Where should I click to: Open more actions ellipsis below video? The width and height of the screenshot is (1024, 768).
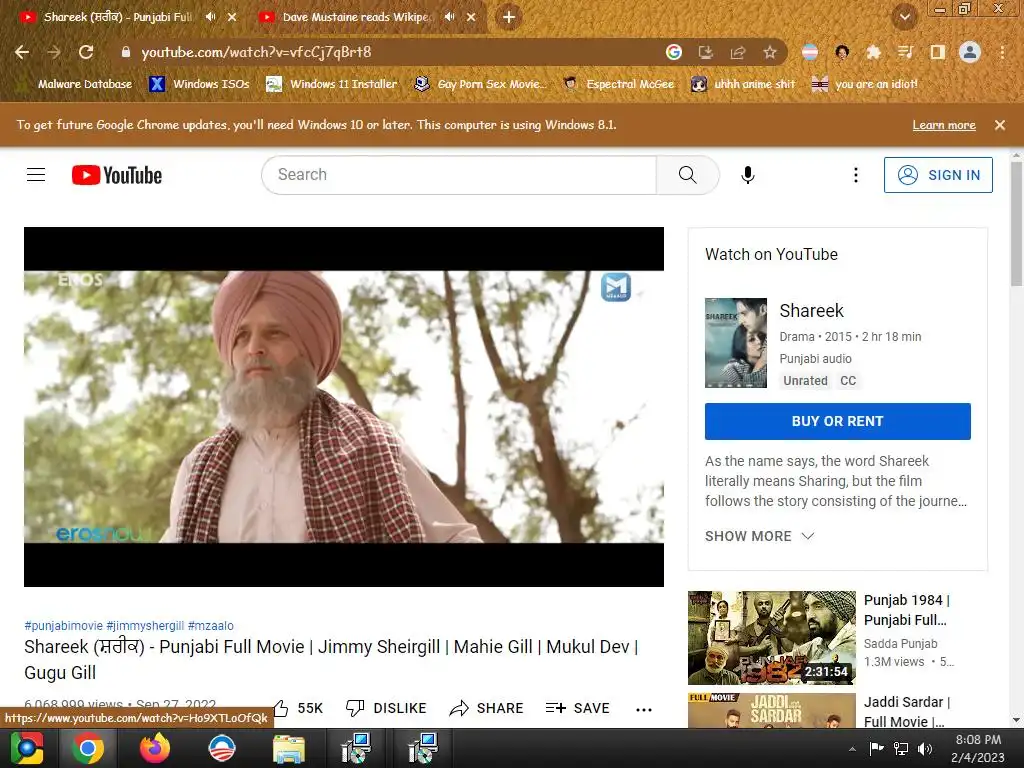pos(644,709)
